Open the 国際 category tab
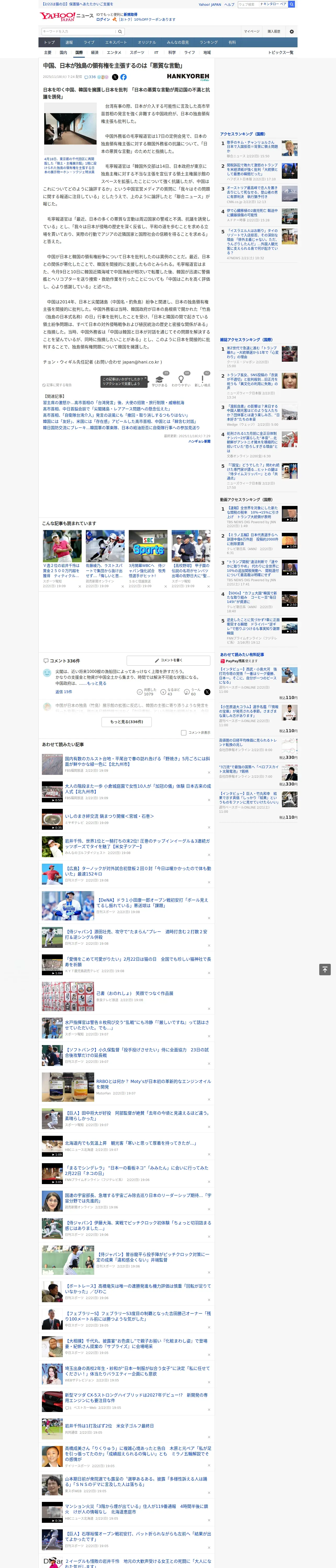 tap(79, 52)
